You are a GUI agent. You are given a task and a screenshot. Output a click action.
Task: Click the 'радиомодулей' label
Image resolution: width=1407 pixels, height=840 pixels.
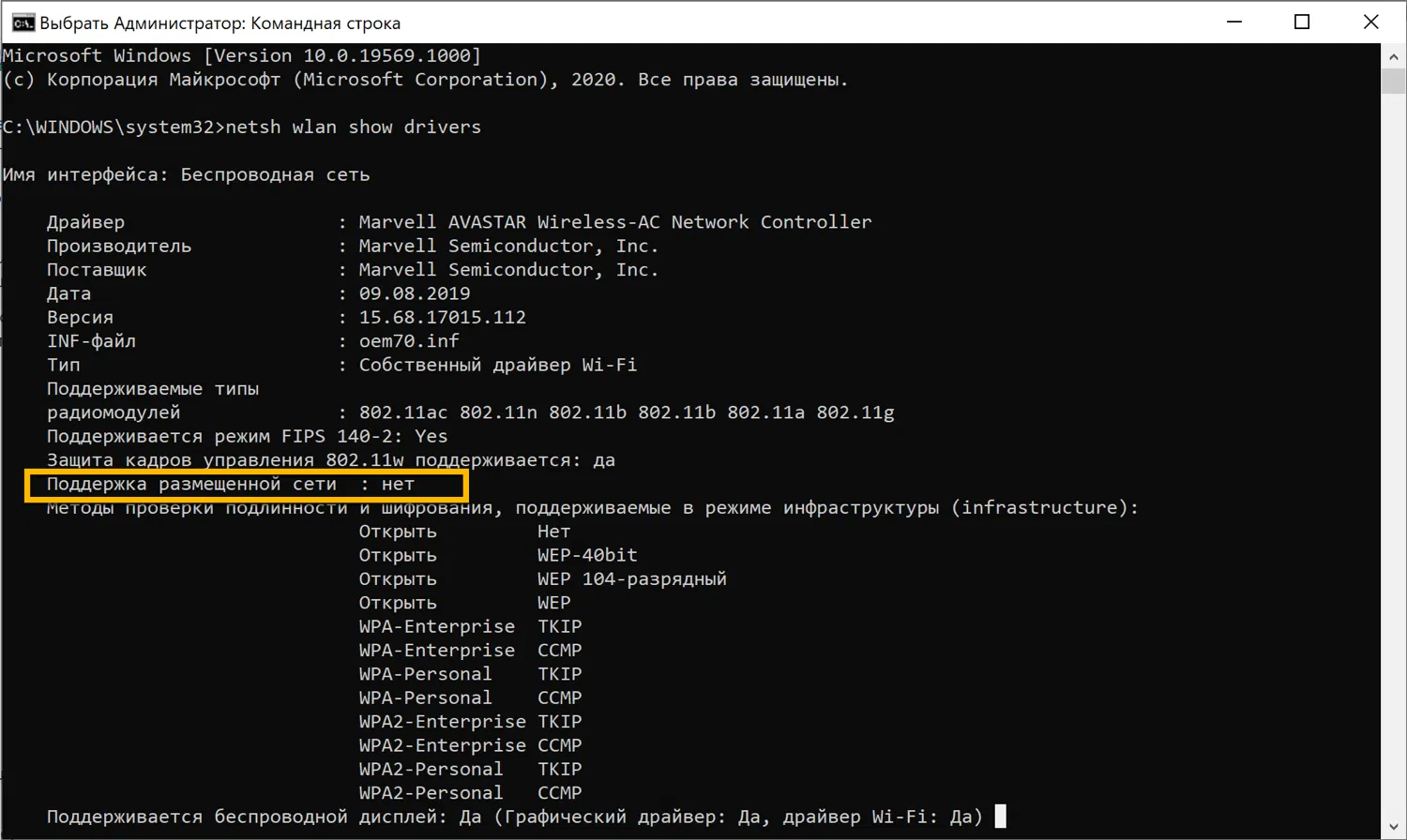(x=113, y=412)
